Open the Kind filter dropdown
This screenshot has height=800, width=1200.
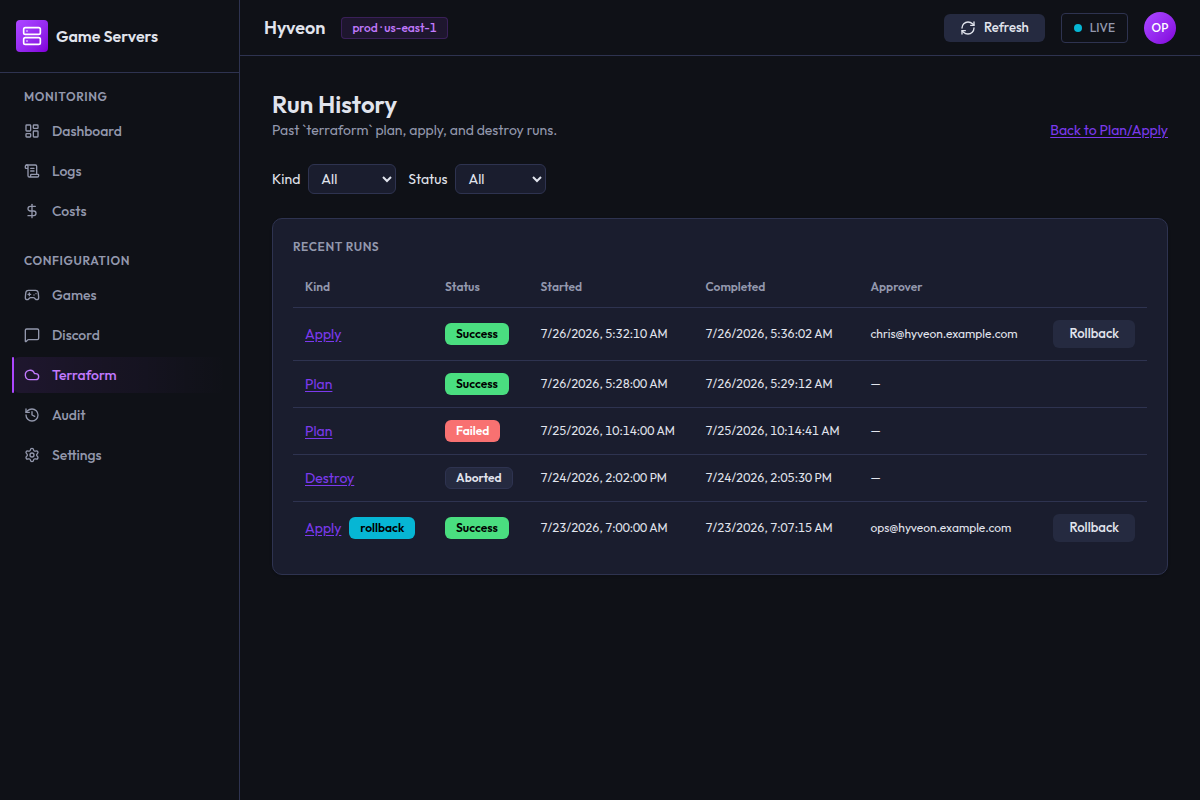(352, 179)
